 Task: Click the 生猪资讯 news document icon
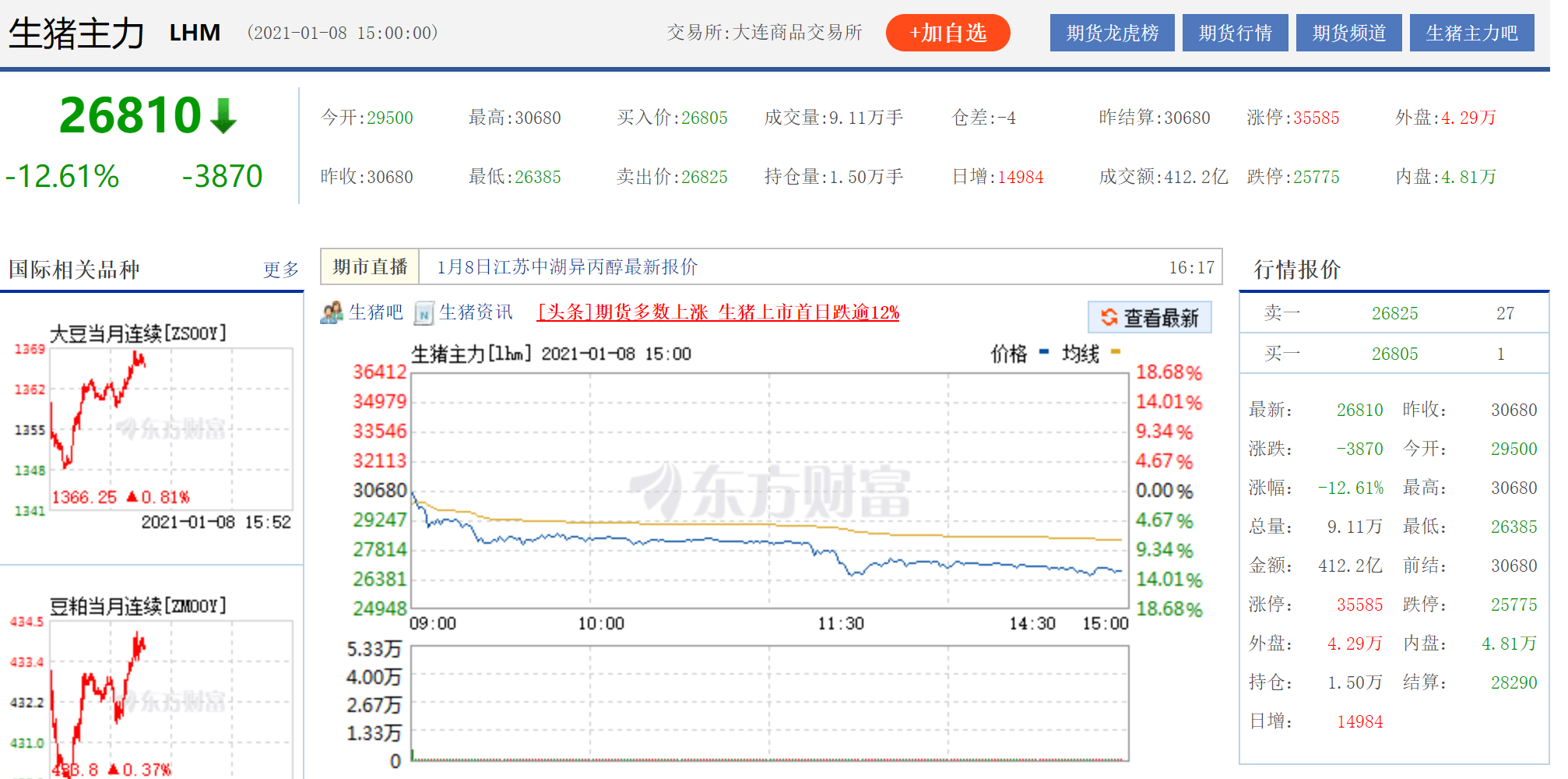tap(424, 313)
